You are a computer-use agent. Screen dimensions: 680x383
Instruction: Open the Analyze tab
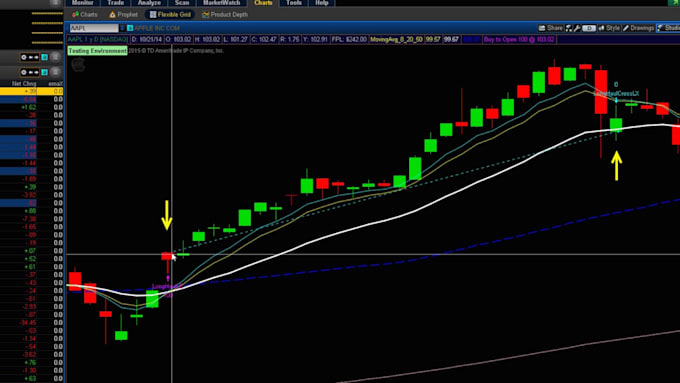[149, 3]
